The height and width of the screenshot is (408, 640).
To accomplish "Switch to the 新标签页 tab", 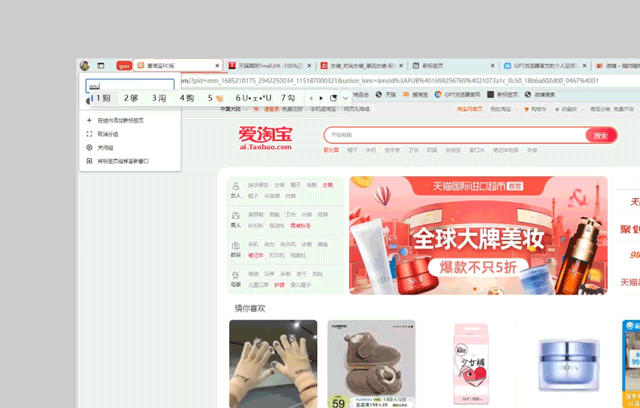I will pyautogui.click(x=453, y=65).
